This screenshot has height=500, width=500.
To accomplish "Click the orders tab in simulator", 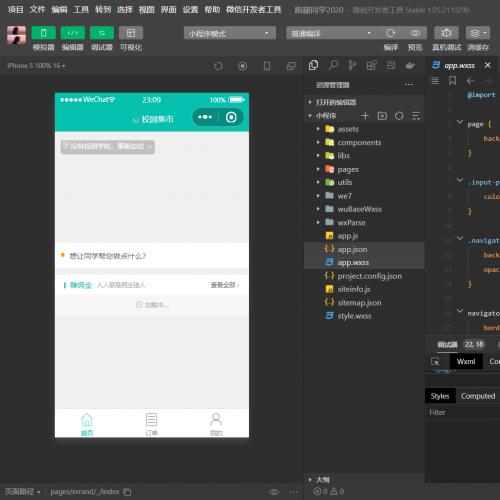I will pyautogui.click(x=151, y=424).
